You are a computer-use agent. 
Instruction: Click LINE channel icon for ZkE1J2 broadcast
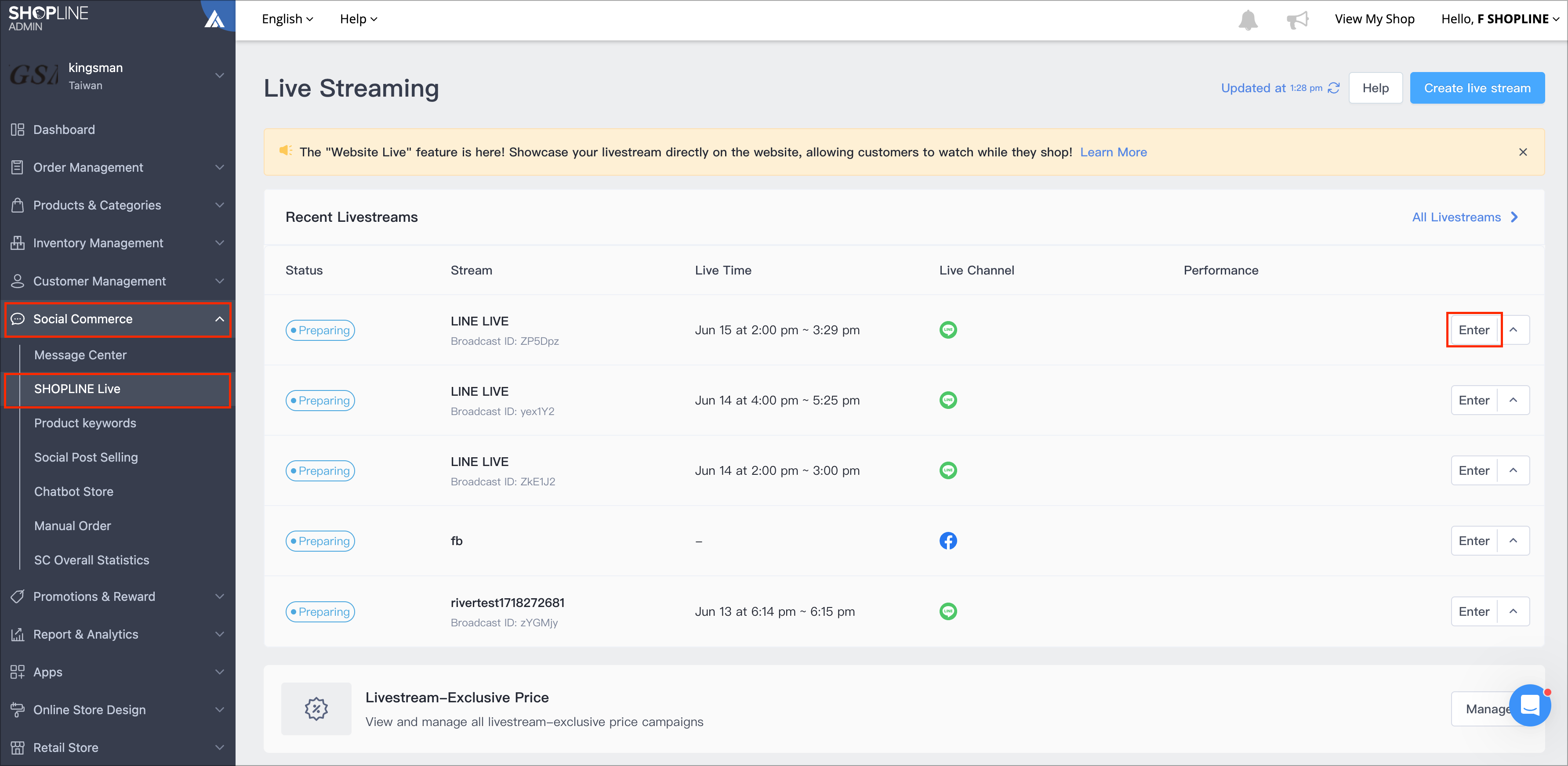tap(948, 470)
